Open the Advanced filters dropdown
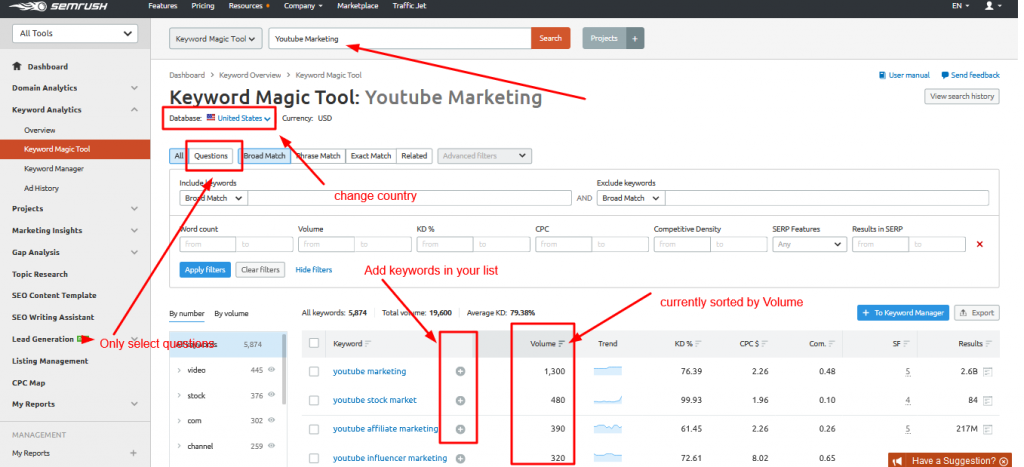 485,156
